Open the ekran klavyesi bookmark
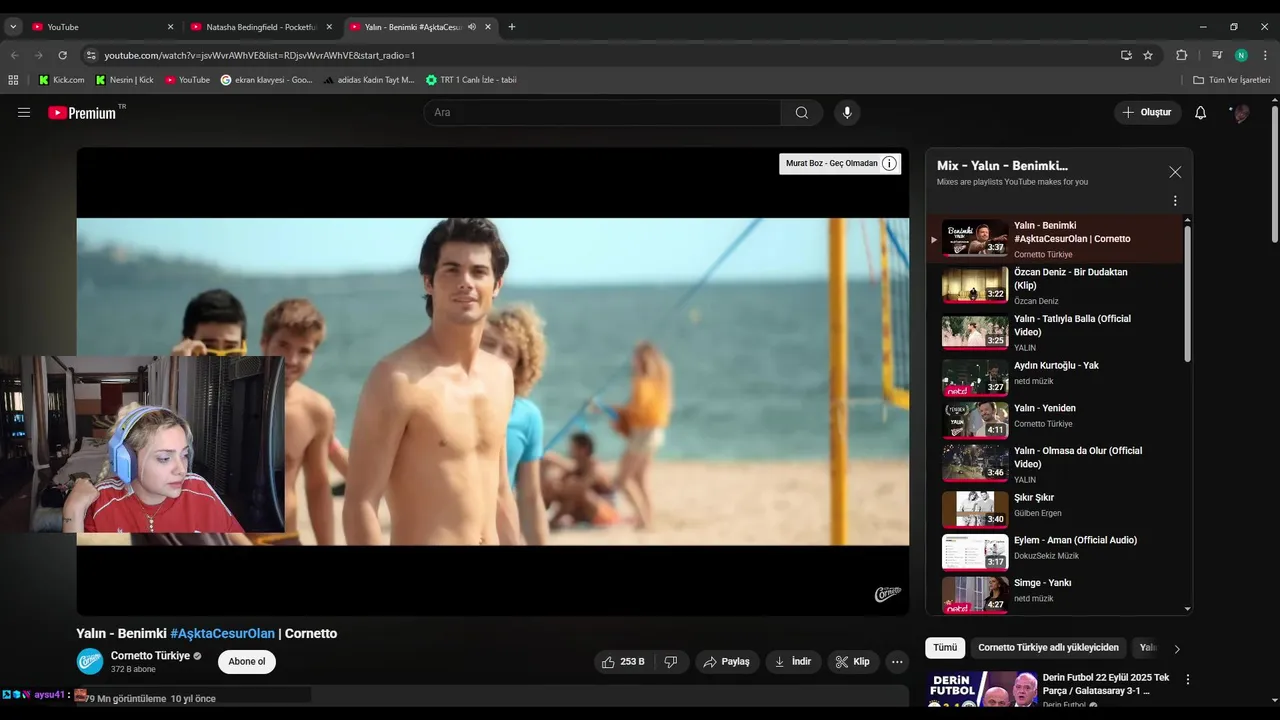 [266, 80]
